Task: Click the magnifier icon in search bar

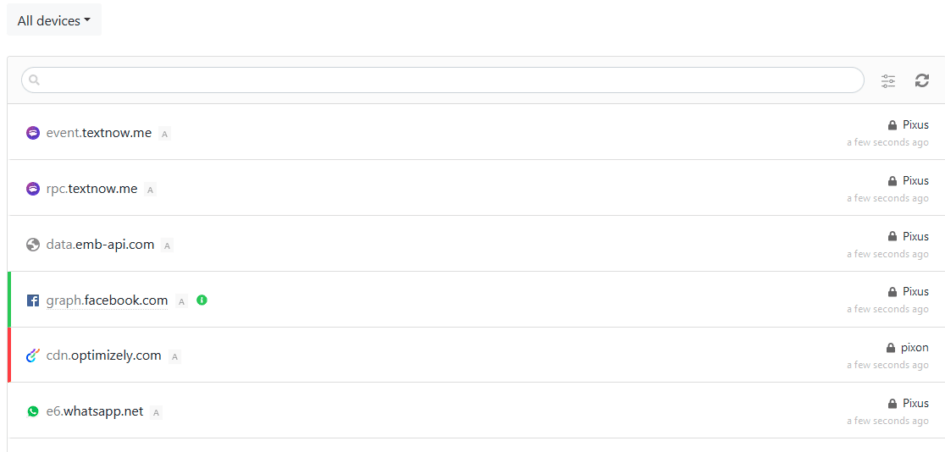Action: point(33,81)
